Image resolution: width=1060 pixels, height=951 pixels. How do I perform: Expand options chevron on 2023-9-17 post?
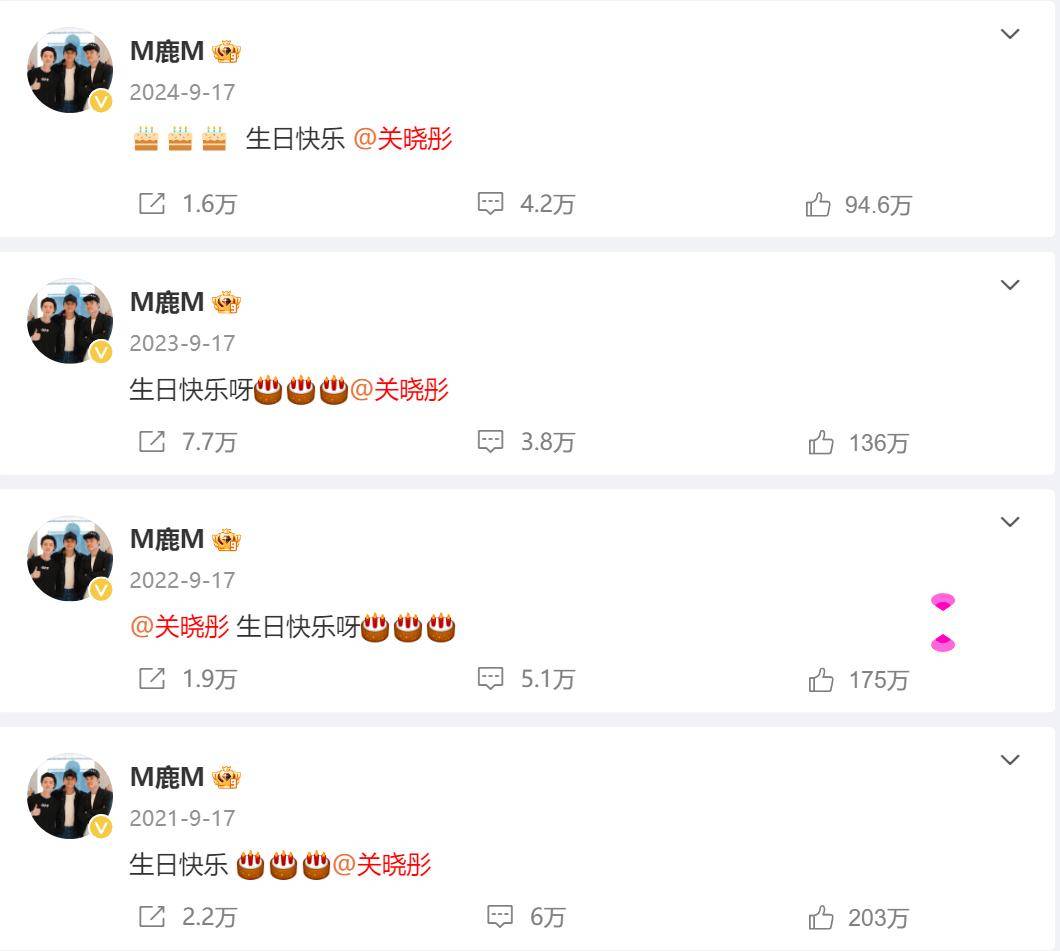point(1010,285)
